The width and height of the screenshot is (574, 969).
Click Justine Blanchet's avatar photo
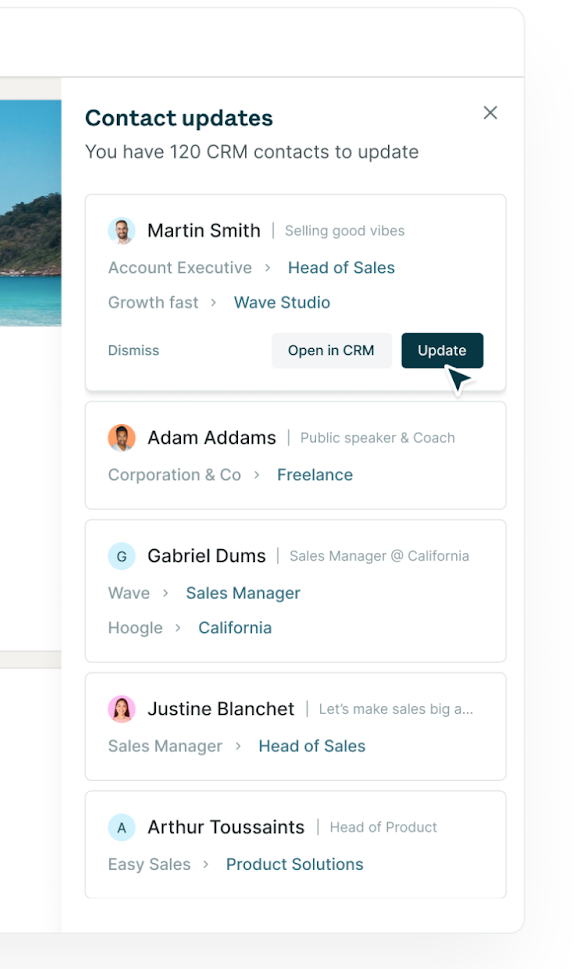coord(122,709)
